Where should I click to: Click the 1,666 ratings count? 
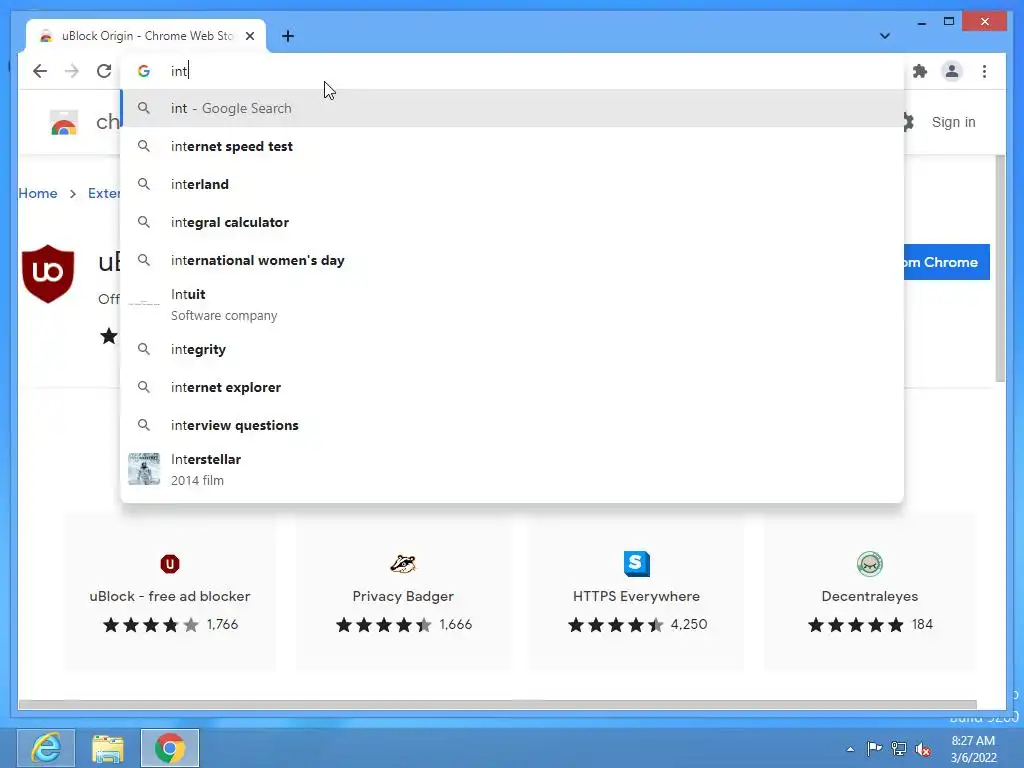click(x=456, y=625)
